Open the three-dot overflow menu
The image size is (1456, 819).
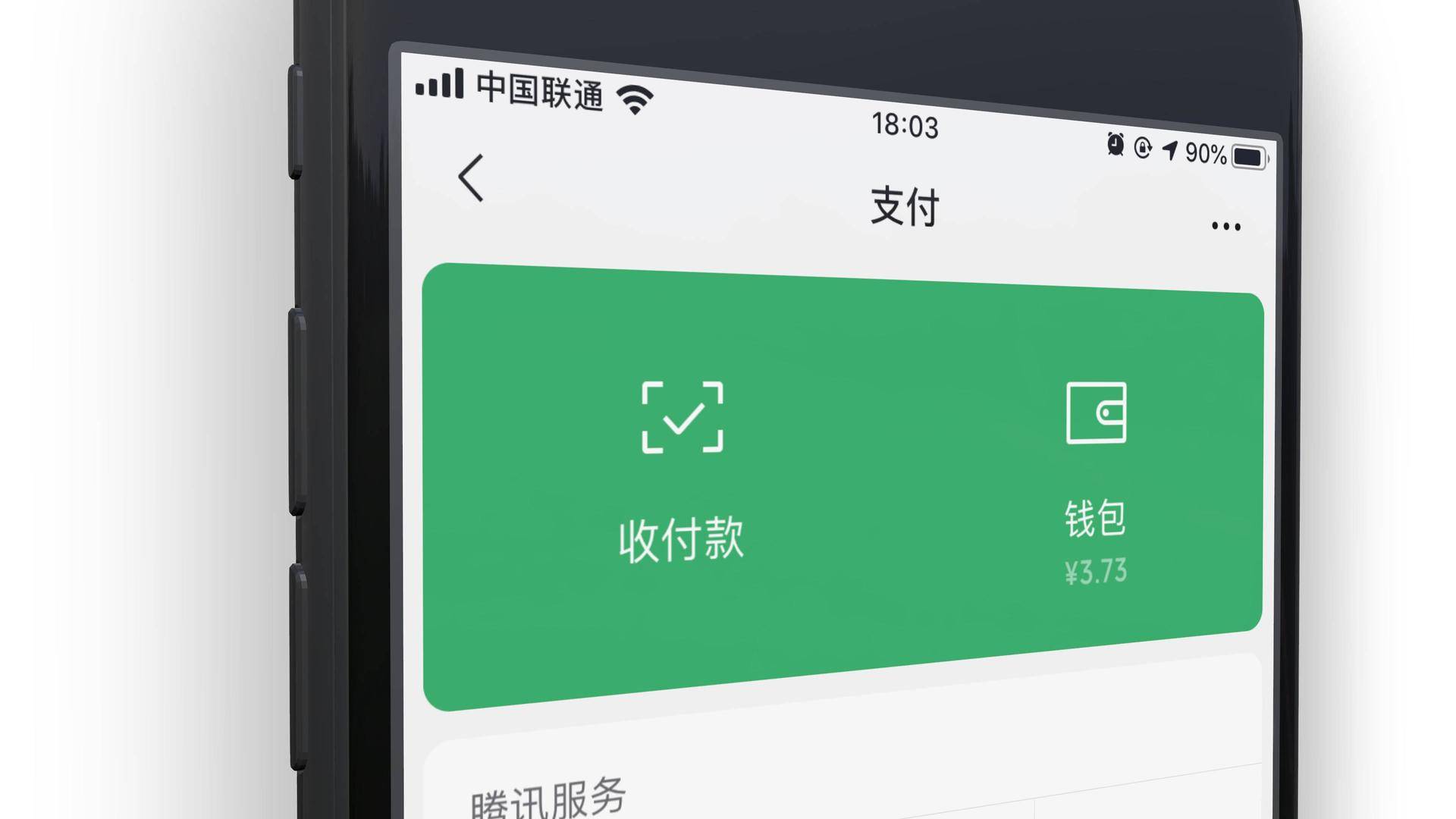pos(1225,226)
